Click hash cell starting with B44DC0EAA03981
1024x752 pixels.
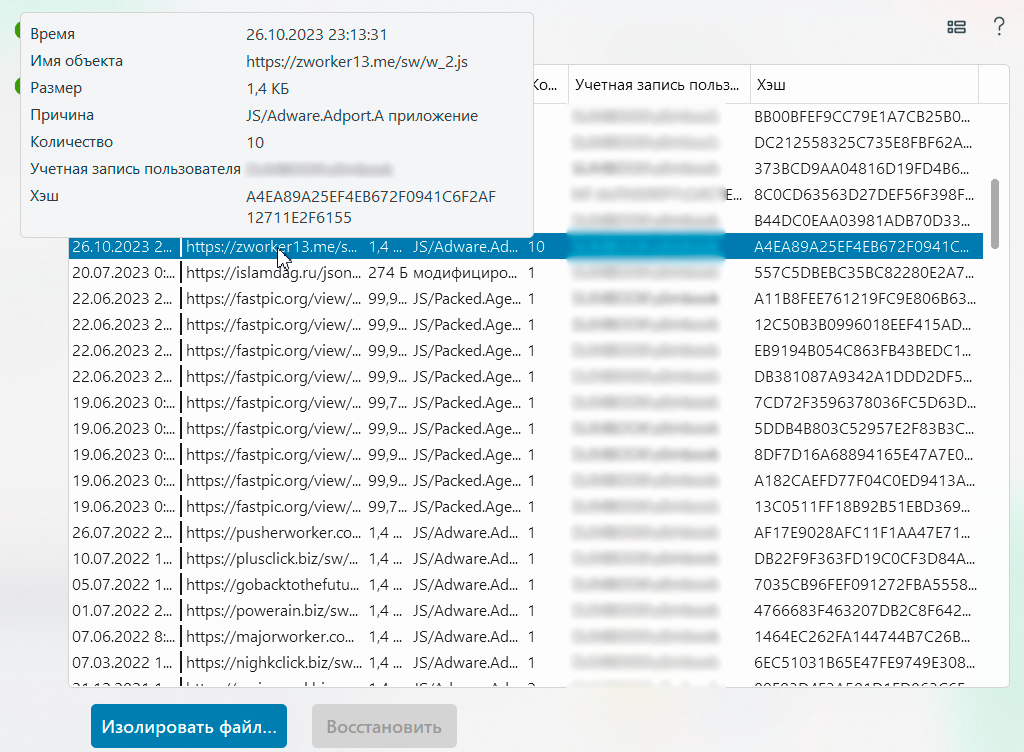coord(860,220)
